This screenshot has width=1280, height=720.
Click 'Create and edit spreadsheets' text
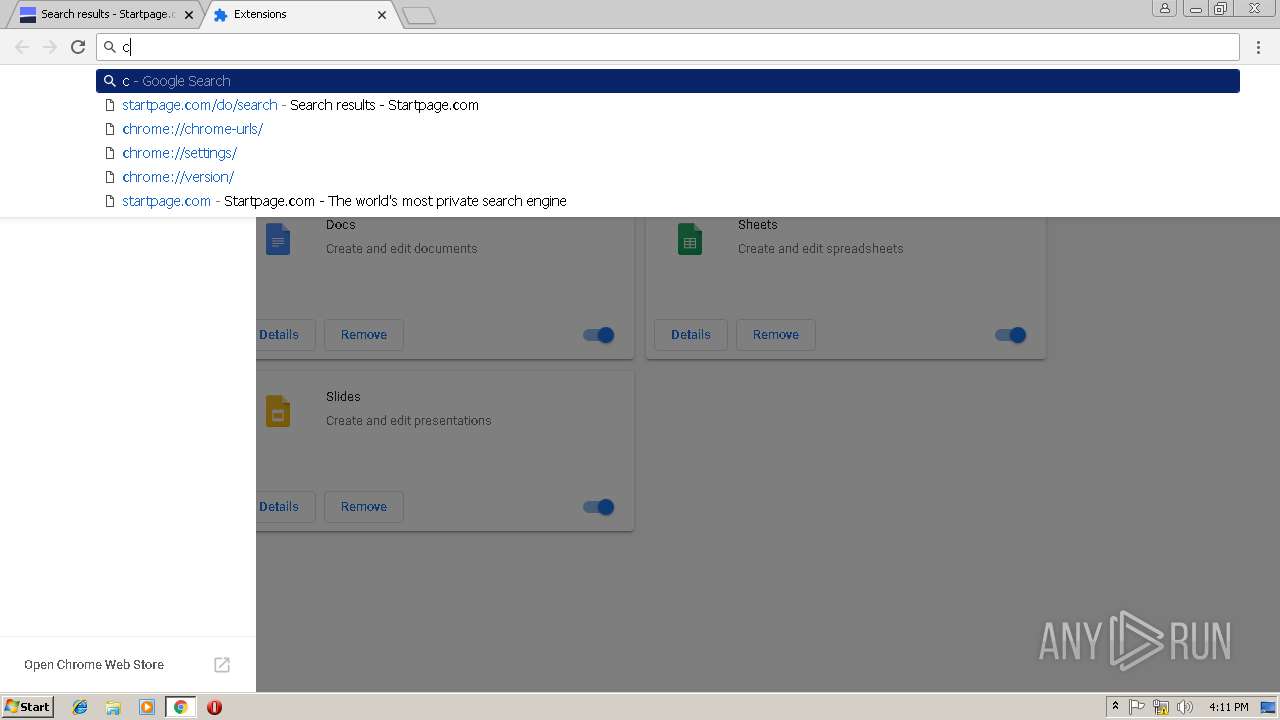821,249
